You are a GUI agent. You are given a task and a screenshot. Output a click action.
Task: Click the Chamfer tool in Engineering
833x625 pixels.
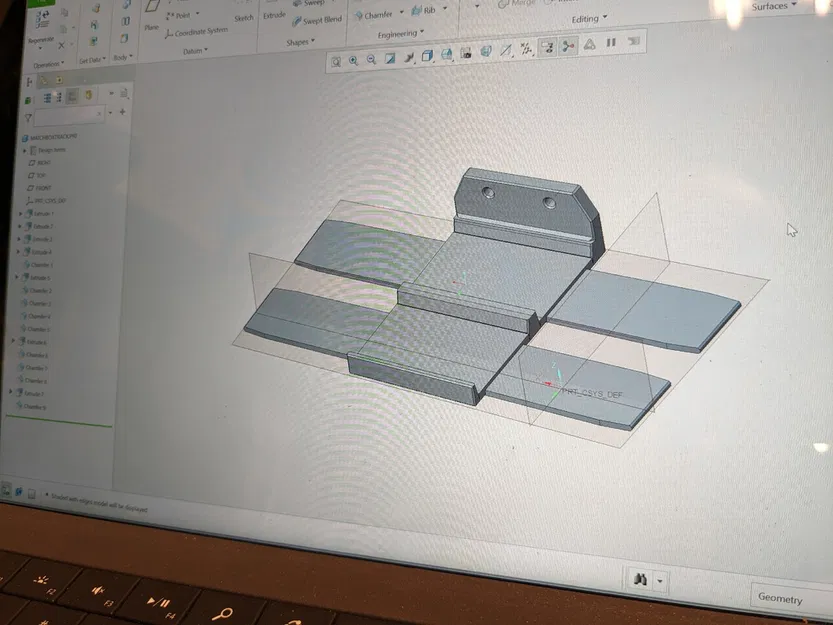pyautogui.click(x=373, y=15)
